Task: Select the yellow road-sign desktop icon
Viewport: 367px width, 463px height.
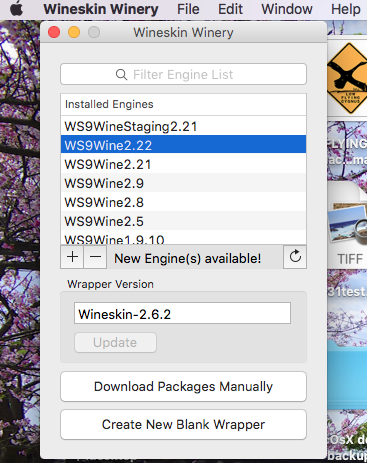Action: (347, 78)
